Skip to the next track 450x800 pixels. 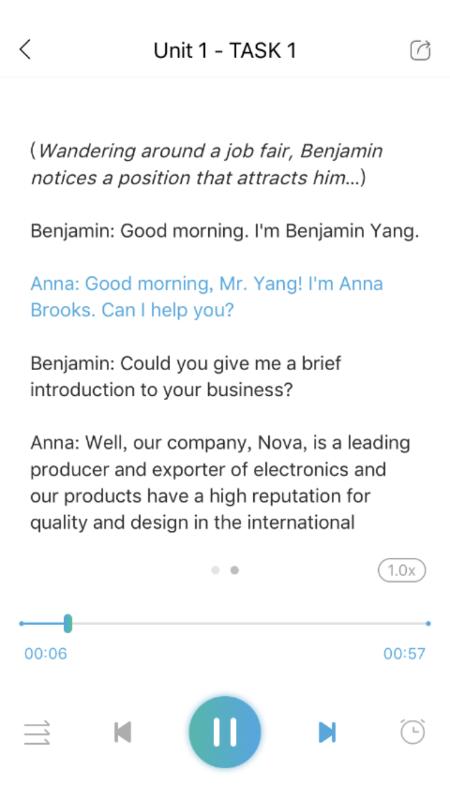click(x=327, y=733)
